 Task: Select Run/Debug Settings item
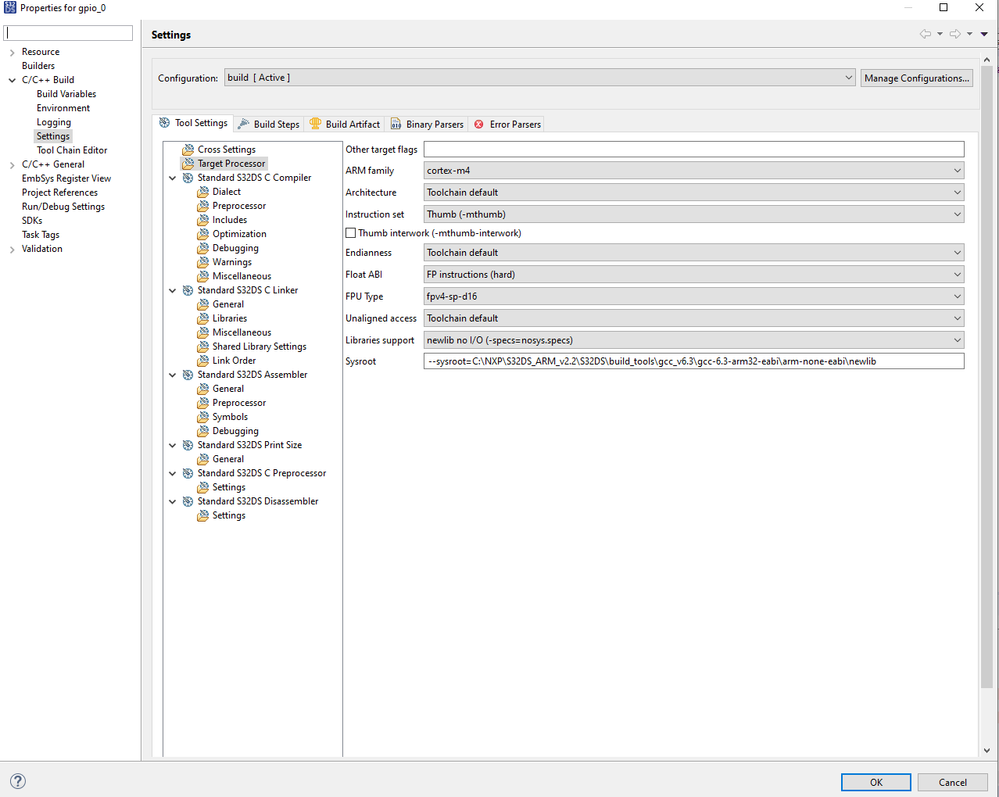(x=63, y=206)
